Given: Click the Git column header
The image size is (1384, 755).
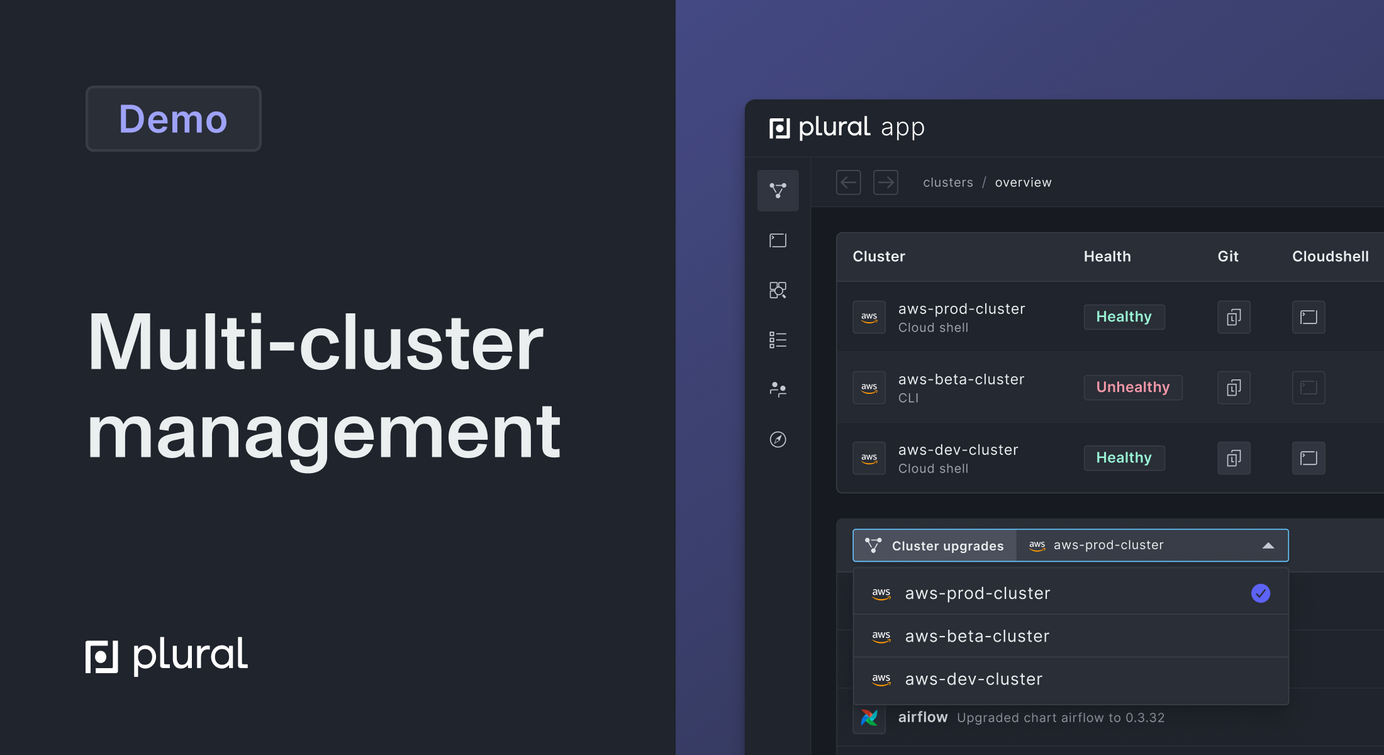Looking at the screenshot, I should pyautogui.click(x=1228, y=256).
